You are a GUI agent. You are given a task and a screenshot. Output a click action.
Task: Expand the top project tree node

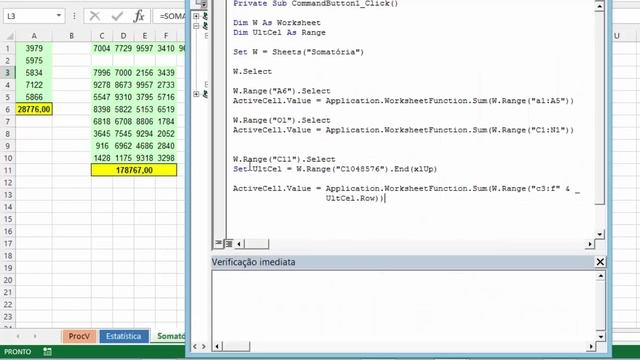[x=196, y=16]
